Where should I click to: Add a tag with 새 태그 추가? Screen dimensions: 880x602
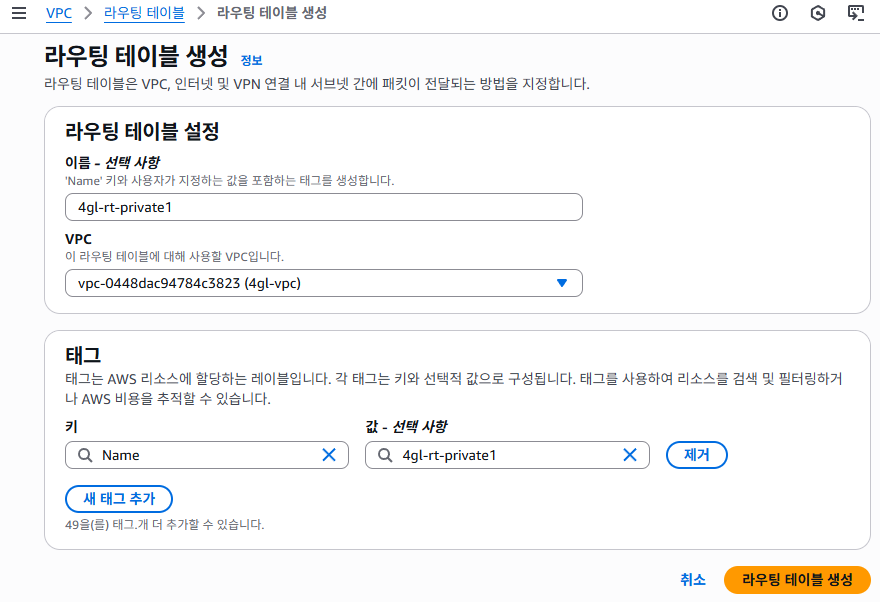click(x=119, y=499)
